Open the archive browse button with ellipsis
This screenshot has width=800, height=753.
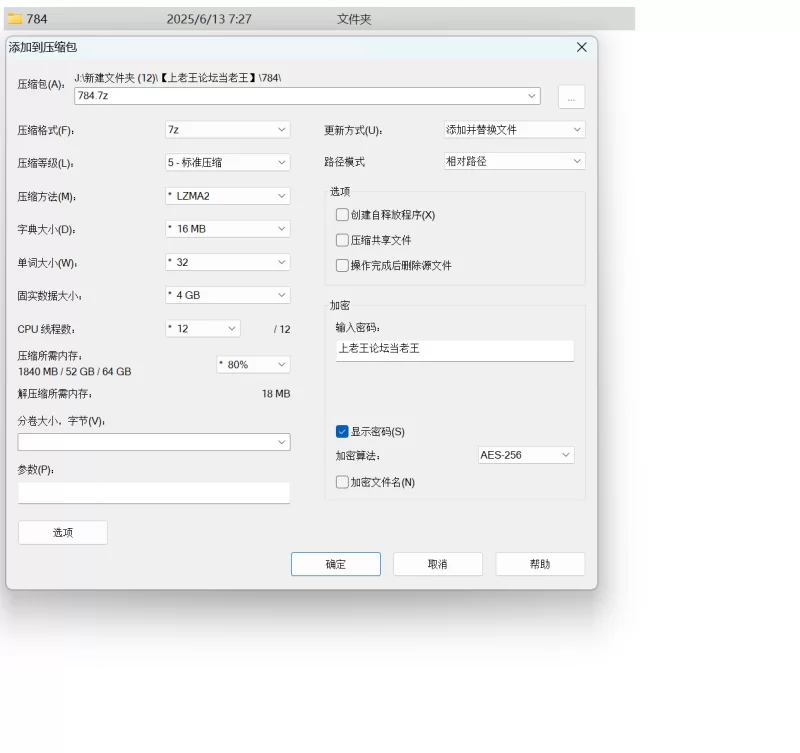pyautogui.click(x=571, y=96)
